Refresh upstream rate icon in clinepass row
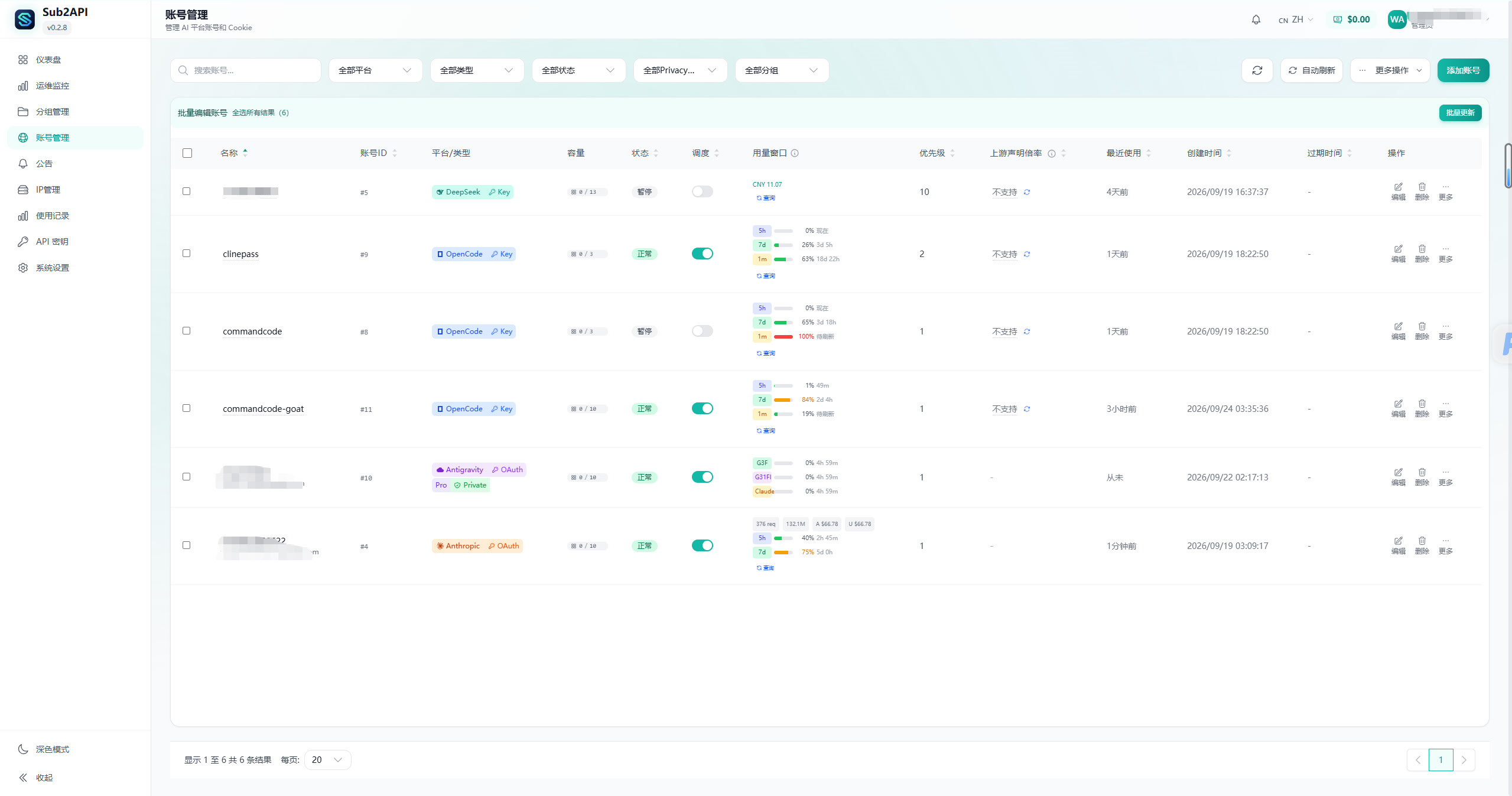 click(1027, 254)
